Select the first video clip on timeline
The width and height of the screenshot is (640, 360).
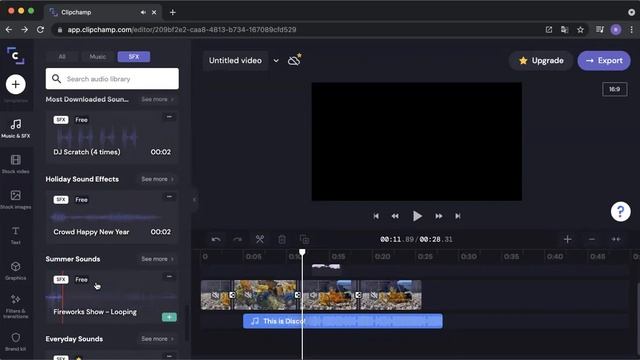tap(216, 295)
